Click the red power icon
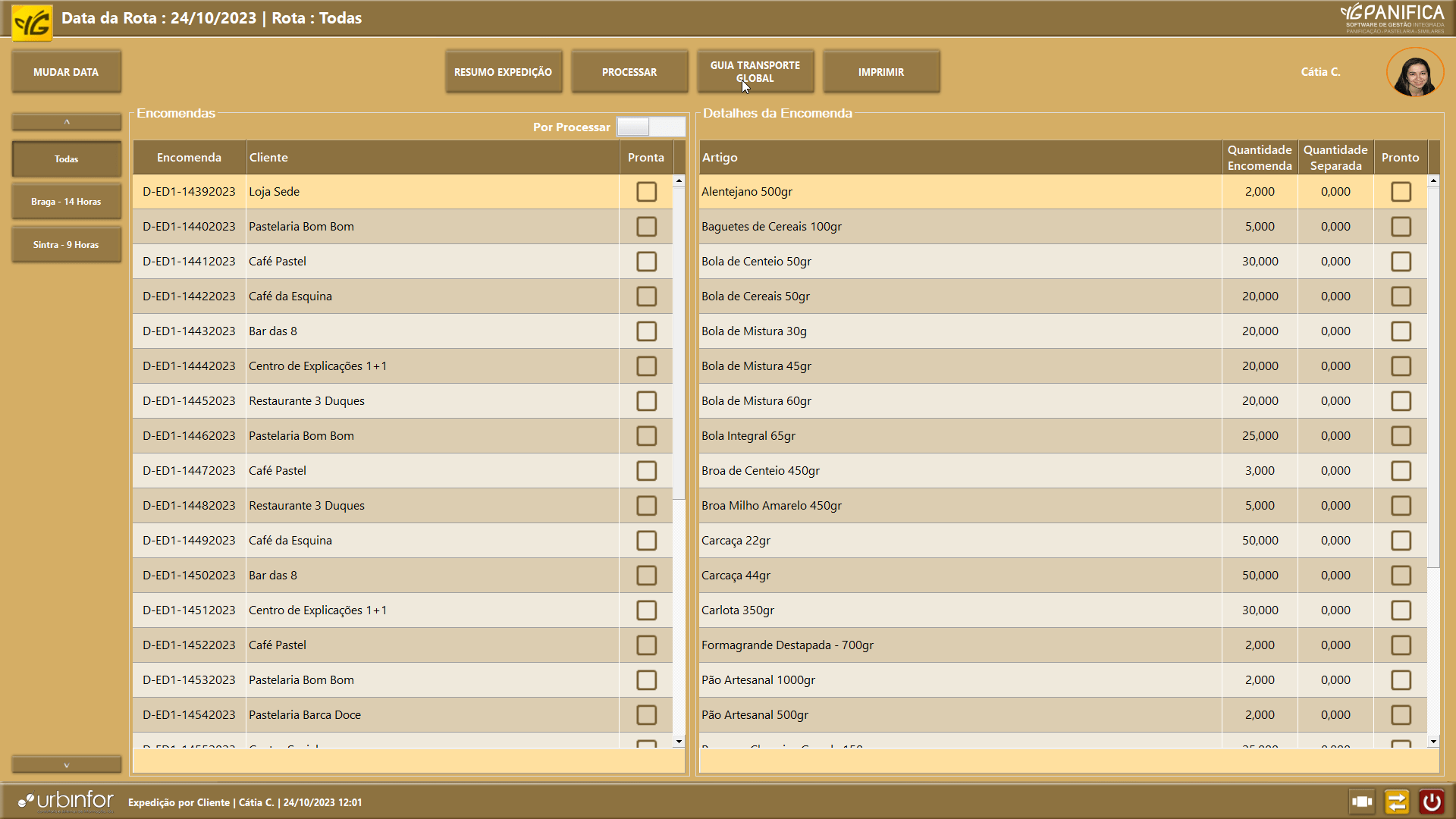This screenshot has width=1456, height=819. (x=1431, y=802)
